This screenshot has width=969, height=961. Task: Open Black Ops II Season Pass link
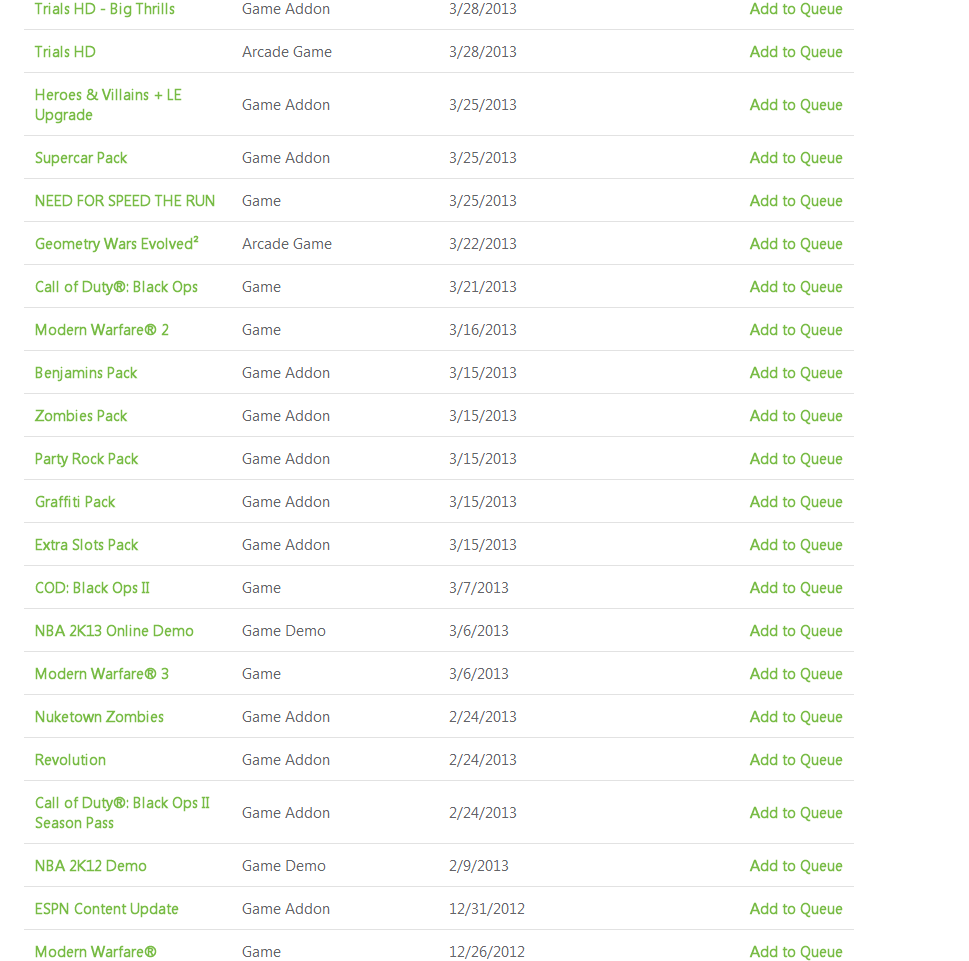(122, 812)
